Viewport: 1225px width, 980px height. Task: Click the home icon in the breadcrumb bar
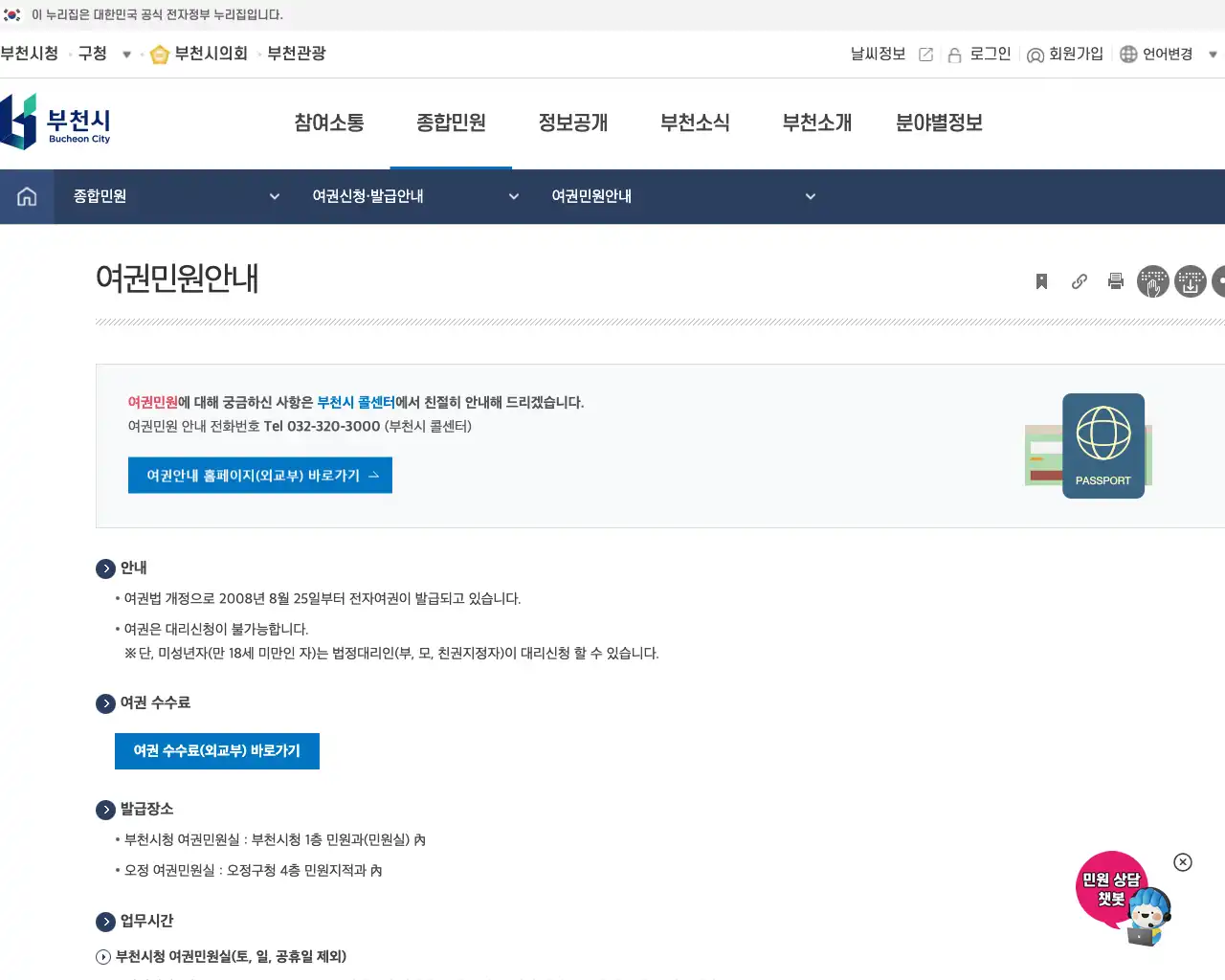[27, 196]
